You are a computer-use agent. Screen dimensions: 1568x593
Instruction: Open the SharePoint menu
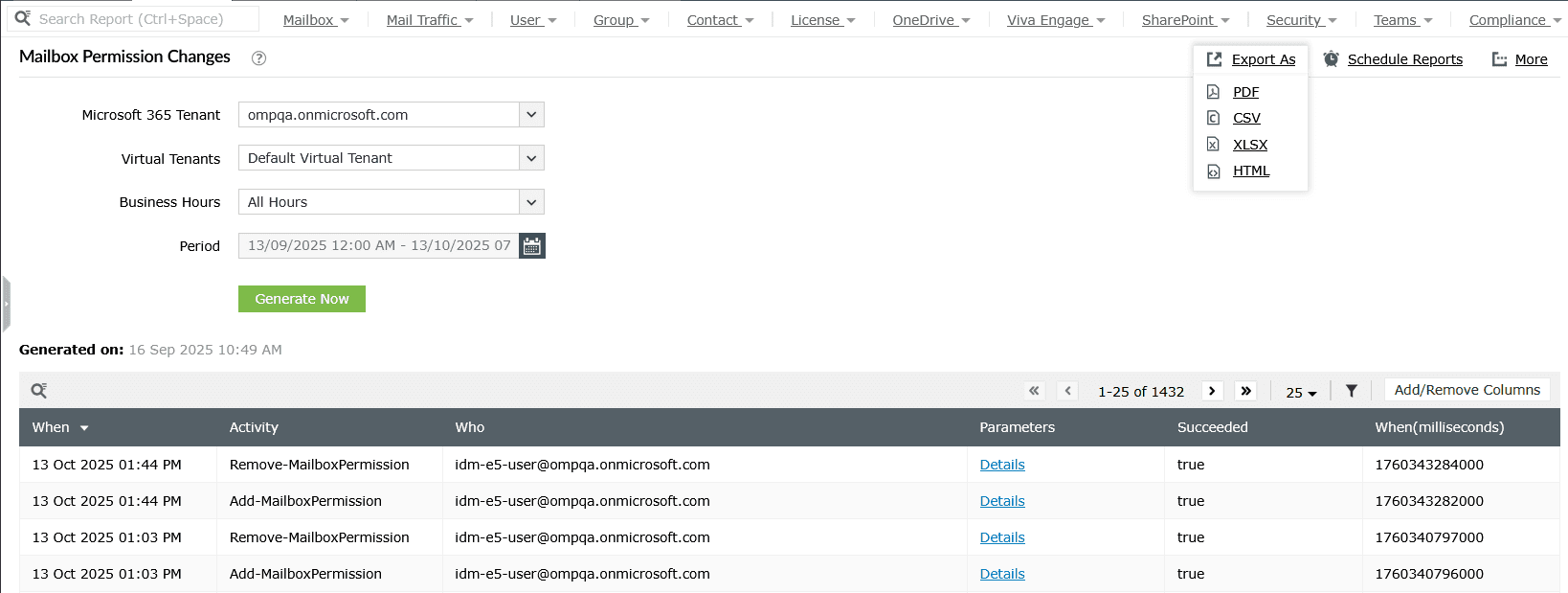[x=1186, y=20]
